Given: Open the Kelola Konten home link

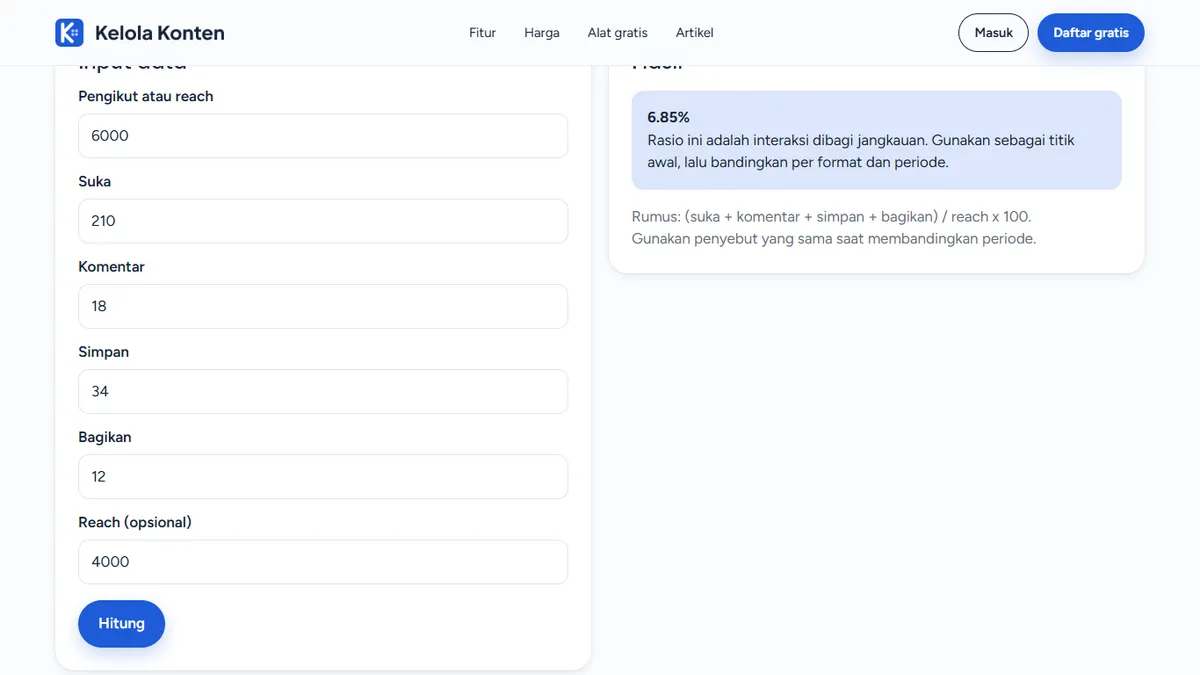Looking at the screenshot, I should coord(140,32).
